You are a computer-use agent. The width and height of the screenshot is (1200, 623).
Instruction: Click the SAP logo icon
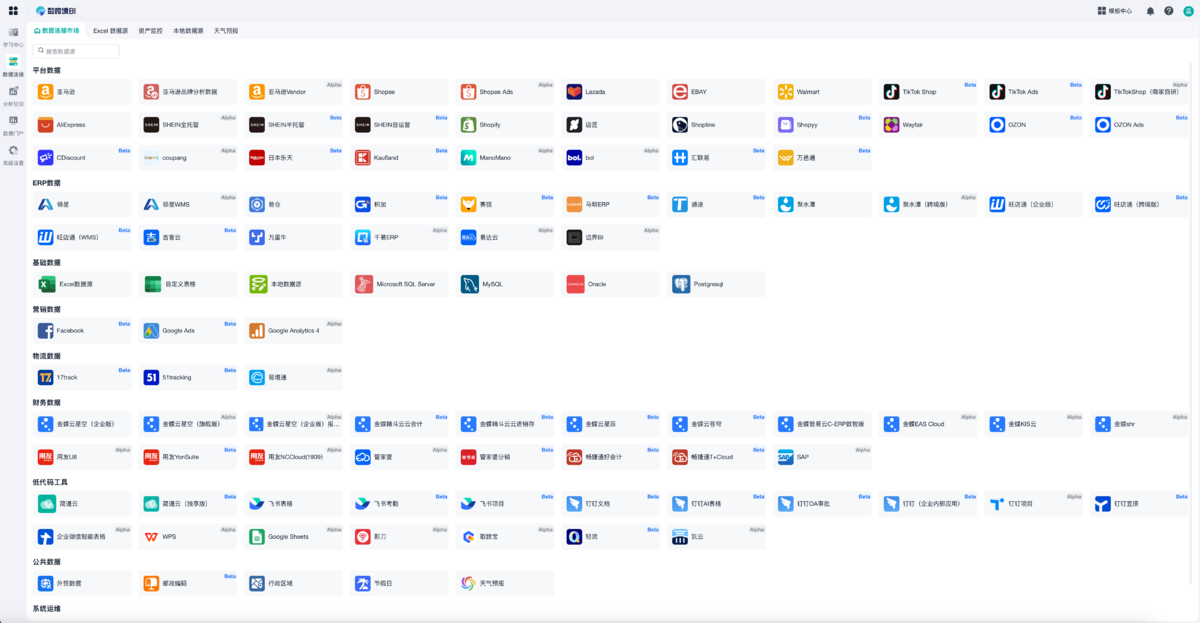pyautogui.click(x=786, y=457)
